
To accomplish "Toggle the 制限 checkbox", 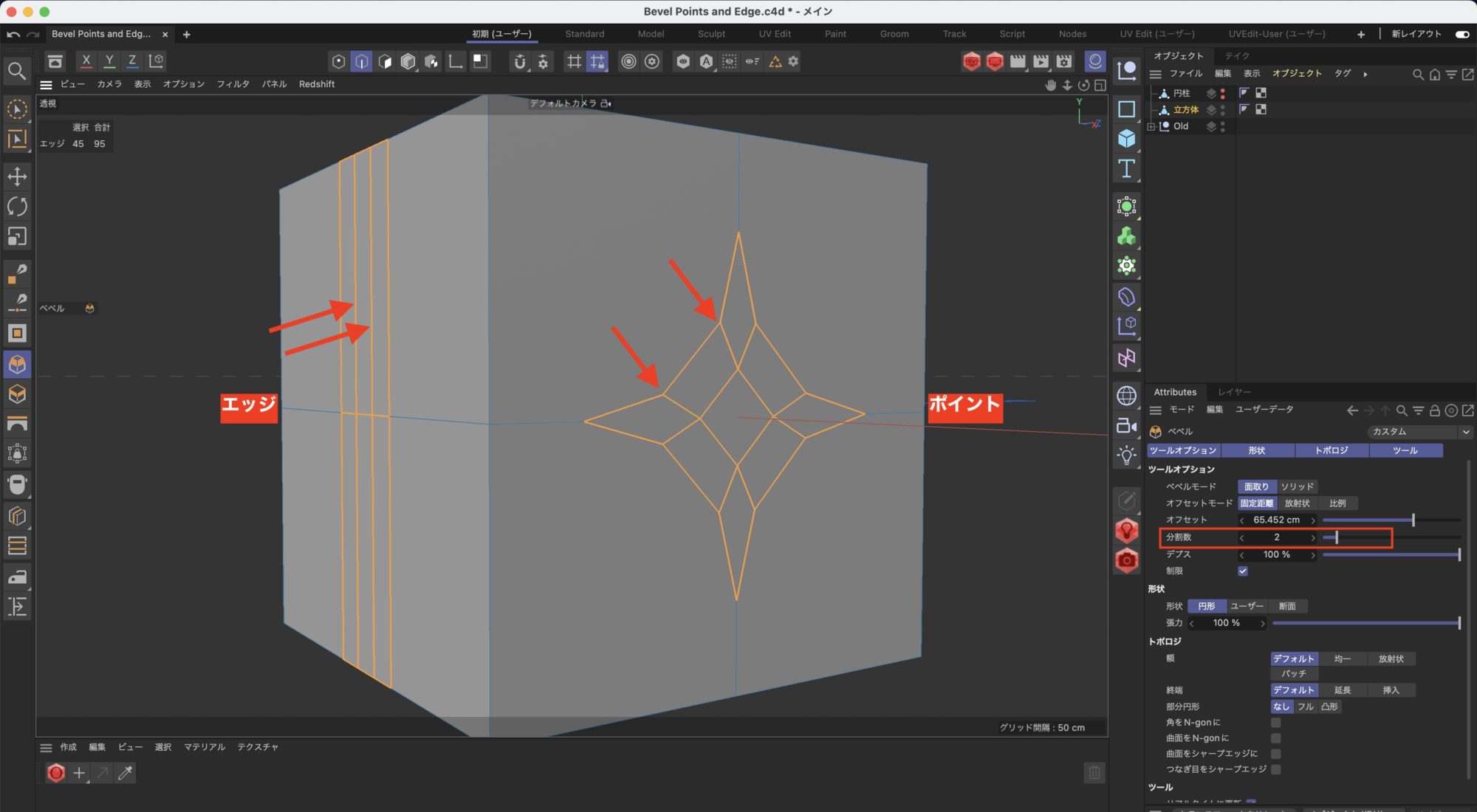I will point(1243,571).
